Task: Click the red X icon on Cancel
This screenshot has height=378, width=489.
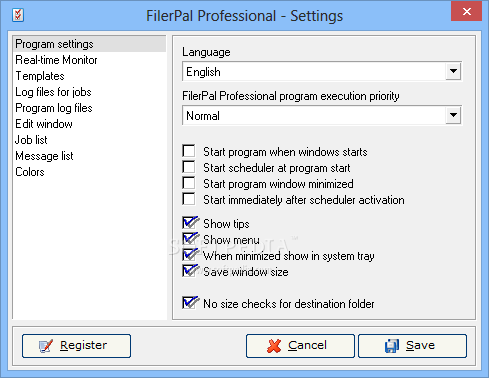Action: pos(274,346)
